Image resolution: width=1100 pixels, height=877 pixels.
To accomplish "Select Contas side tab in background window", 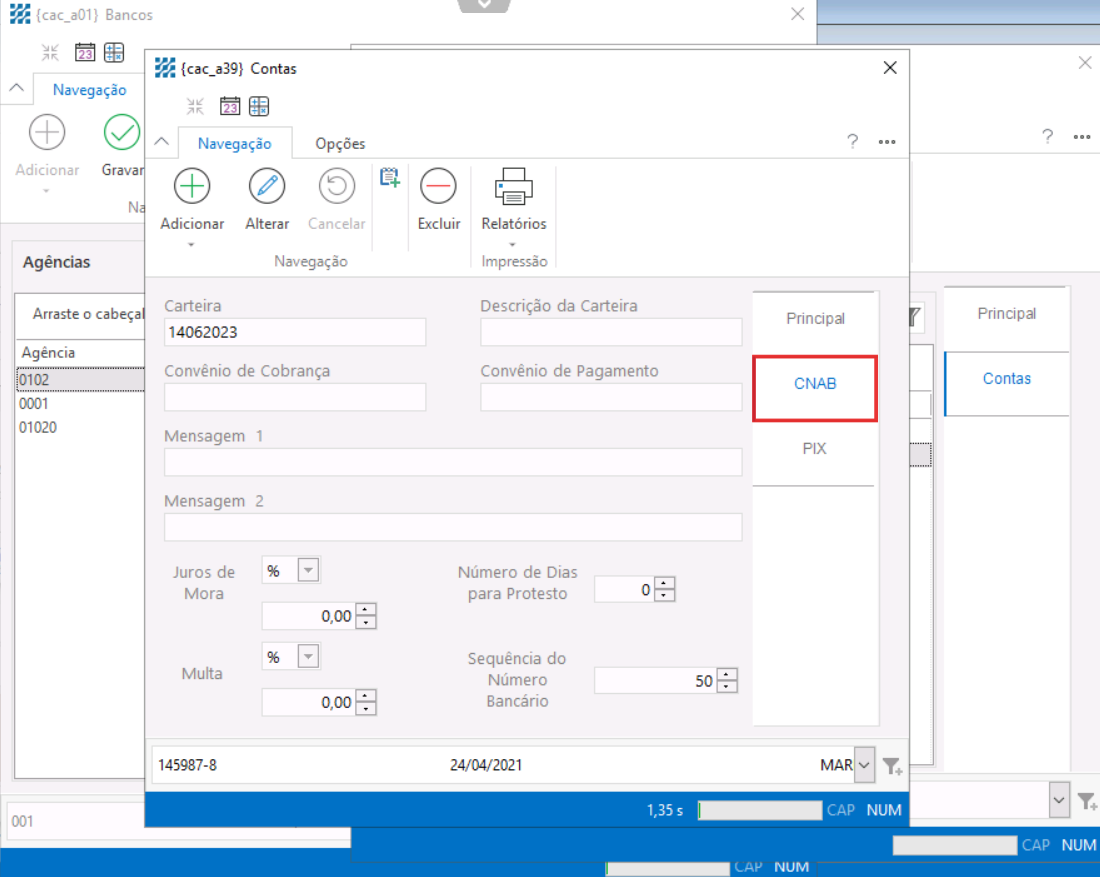I will pos(1007,379).
